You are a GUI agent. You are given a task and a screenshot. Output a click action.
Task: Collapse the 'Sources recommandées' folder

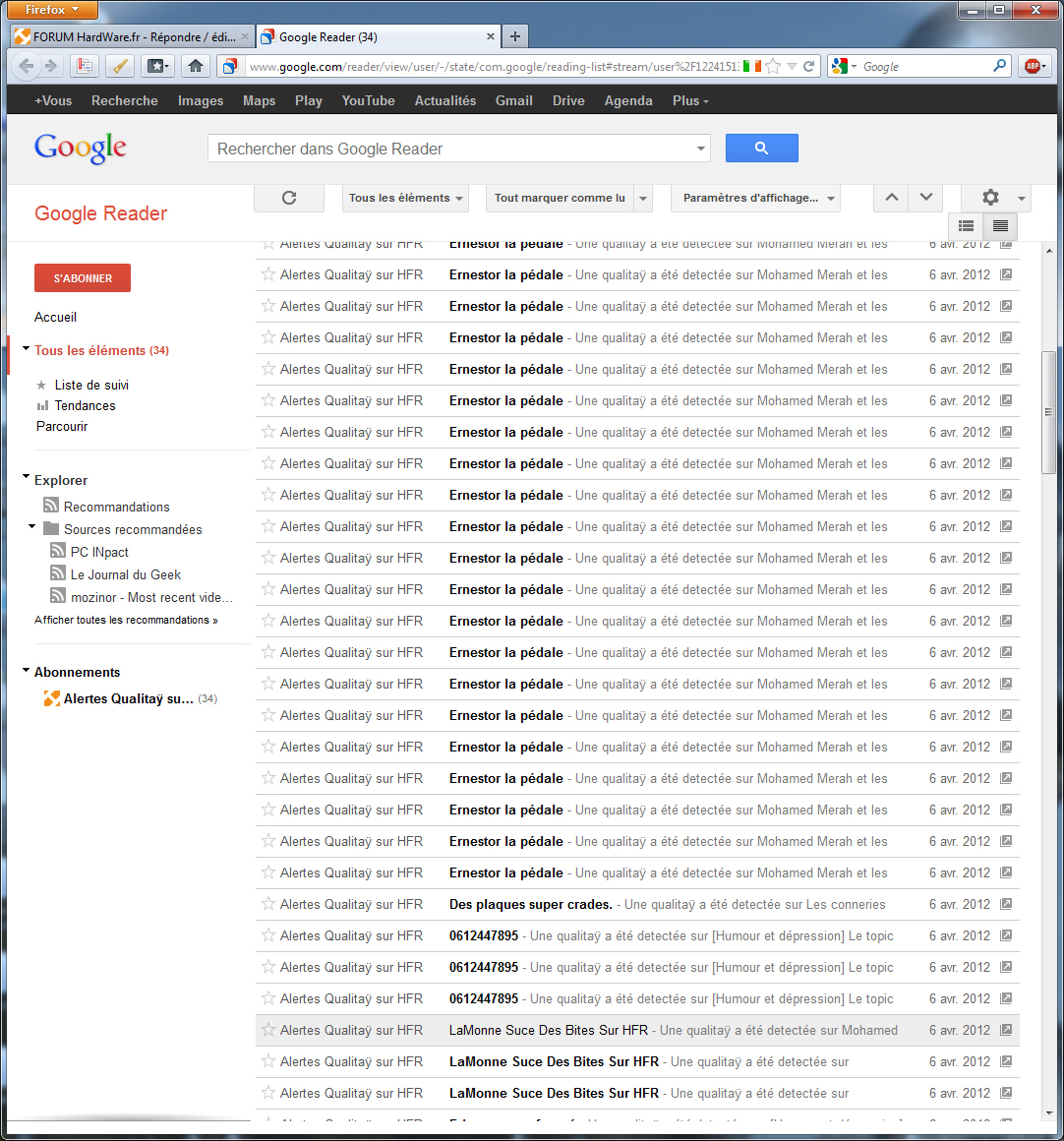pyautogui.click(x=32, y=526)
